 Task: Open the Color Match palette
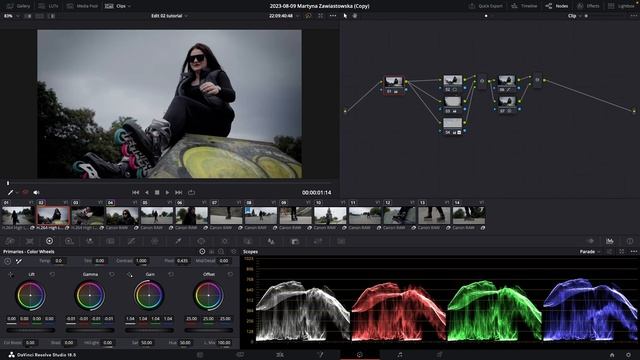pyautogui.click(x=30, y=241)
